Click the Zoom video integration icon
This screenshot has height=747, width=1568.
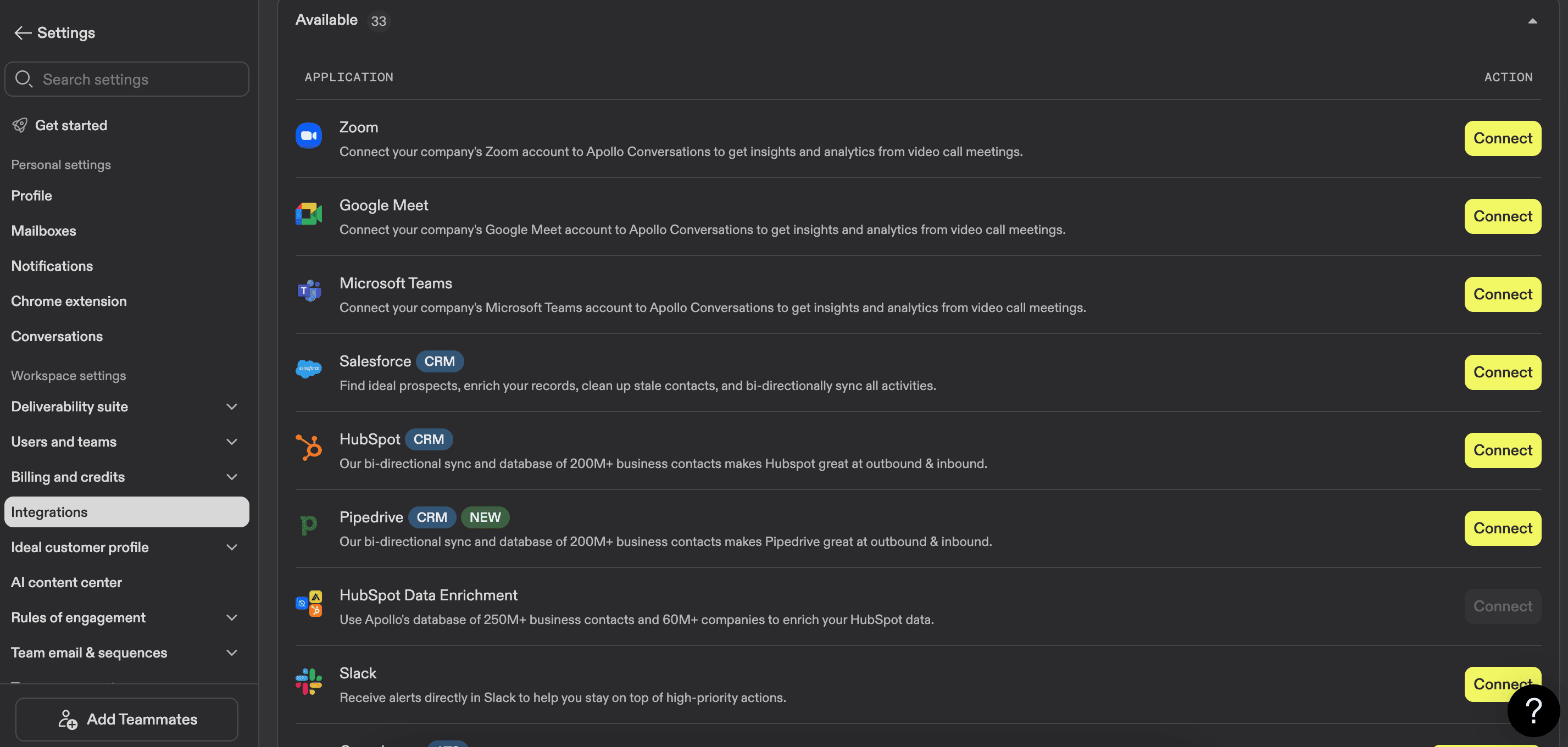[x=309, y=135]
